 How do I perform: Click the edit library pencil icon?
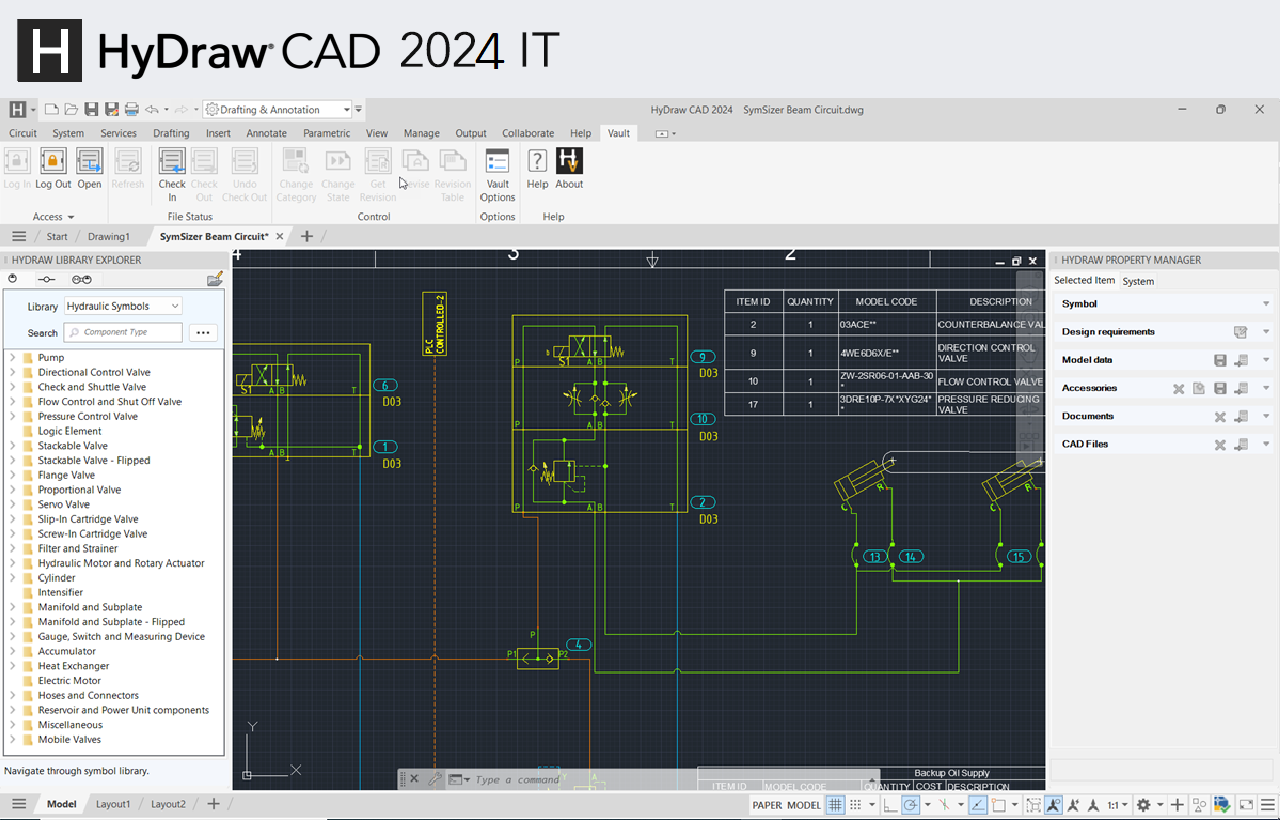click(x=214, y=279)
